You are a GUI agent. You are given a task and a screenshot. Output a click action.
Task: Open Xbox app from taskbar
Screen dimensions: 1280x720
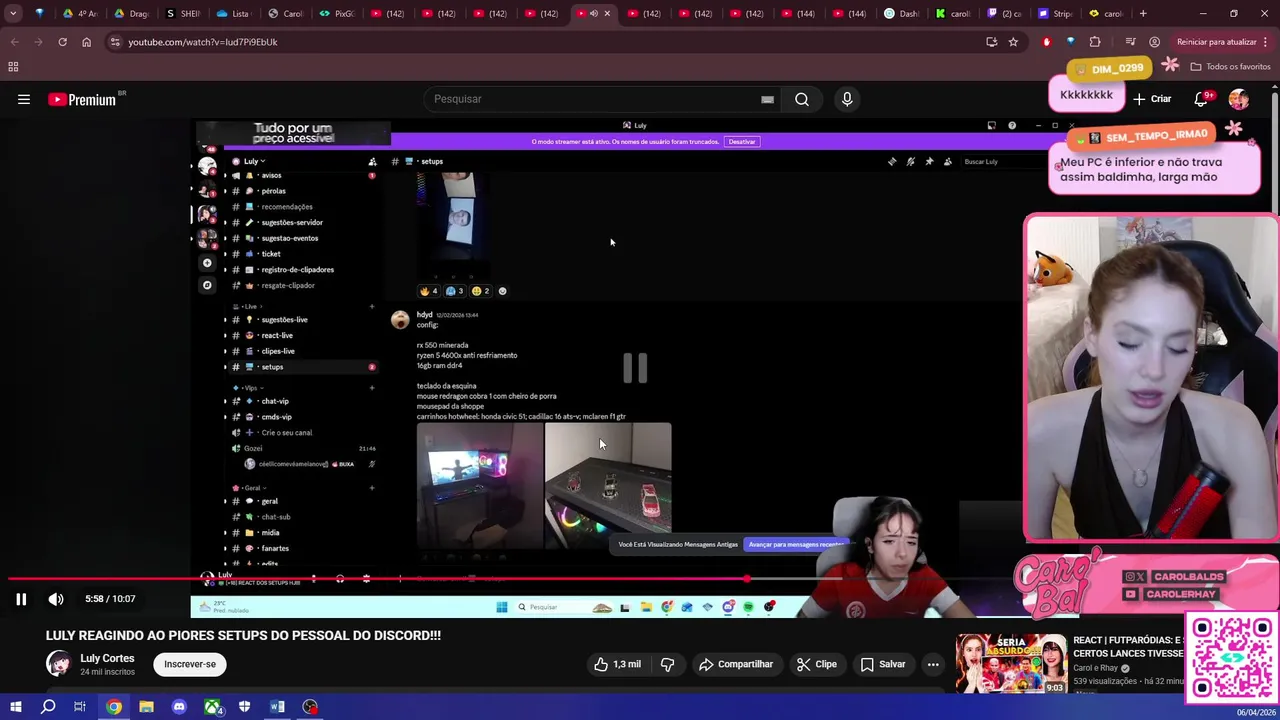tap(212, 707)
